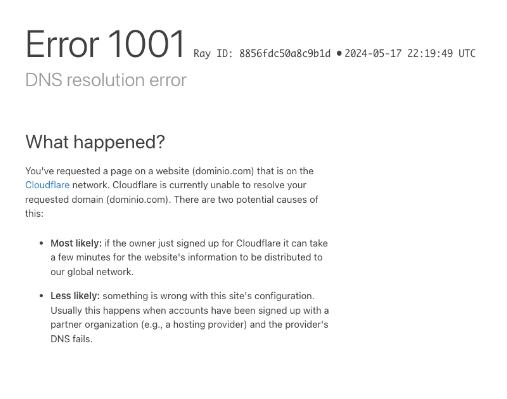Click the DNS resolution error subtitle
This screenshot has width=507, height=399.
[x=106, y=80]
